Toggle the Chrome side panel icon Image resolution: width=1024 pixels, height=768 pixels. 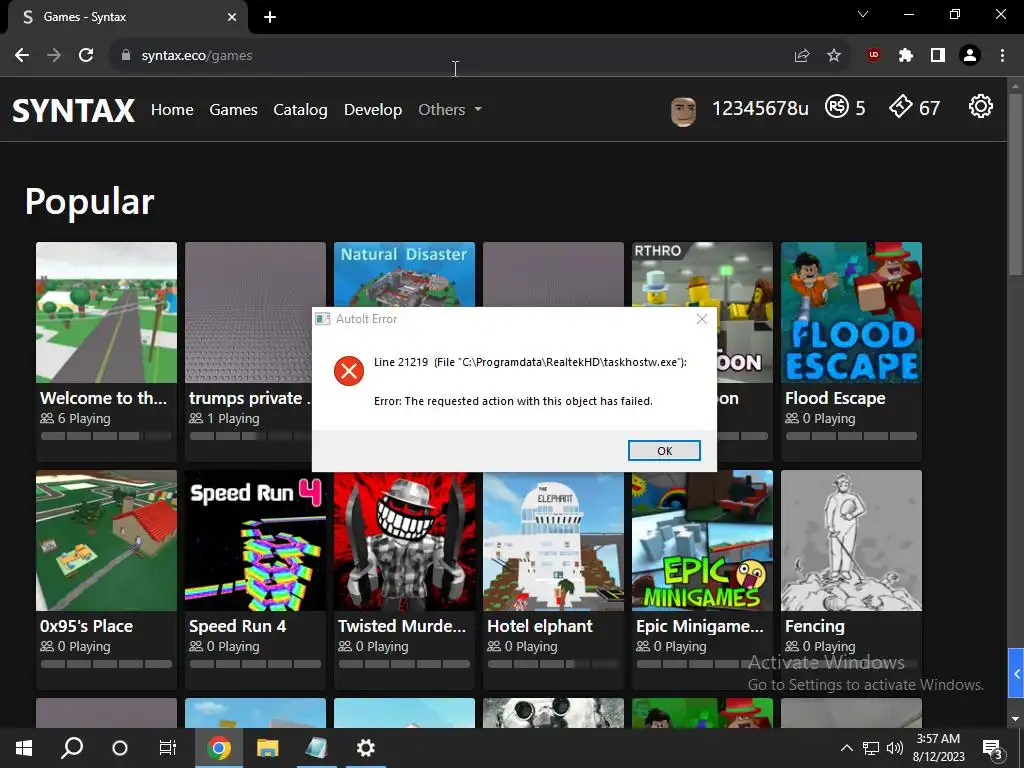(938, 56)
